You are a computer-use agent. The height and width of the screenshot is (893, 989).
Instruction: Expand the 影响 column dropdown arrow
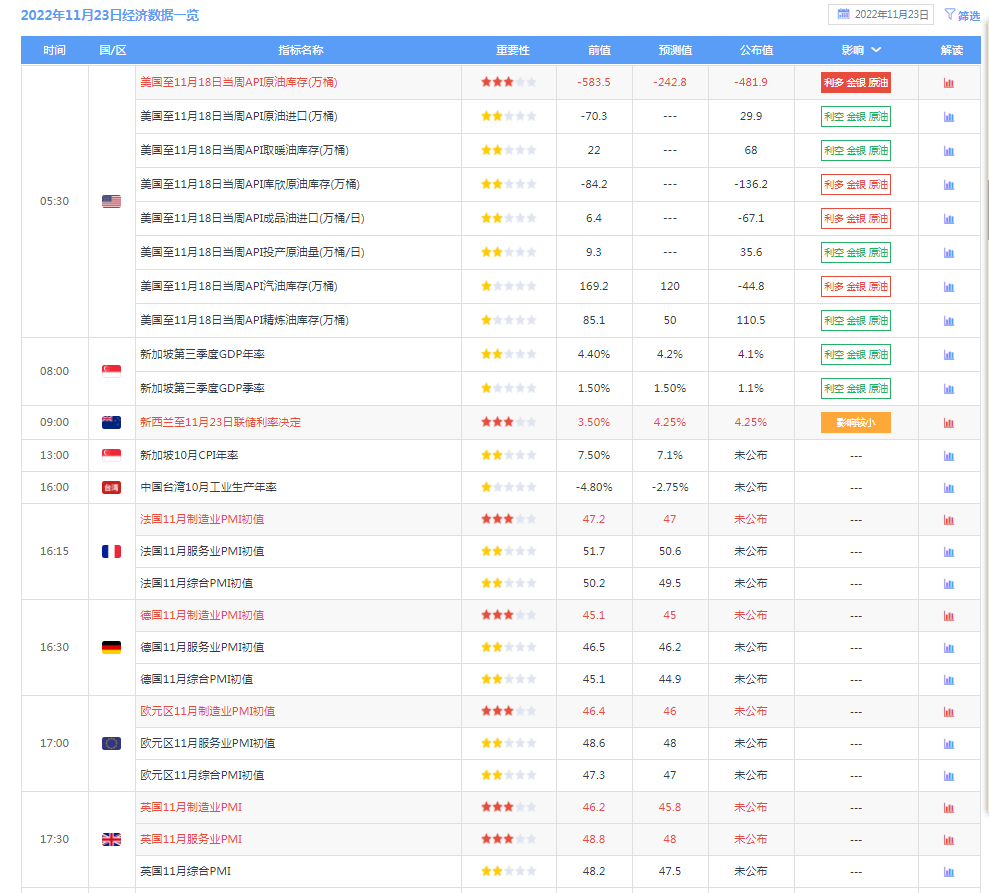877,50
